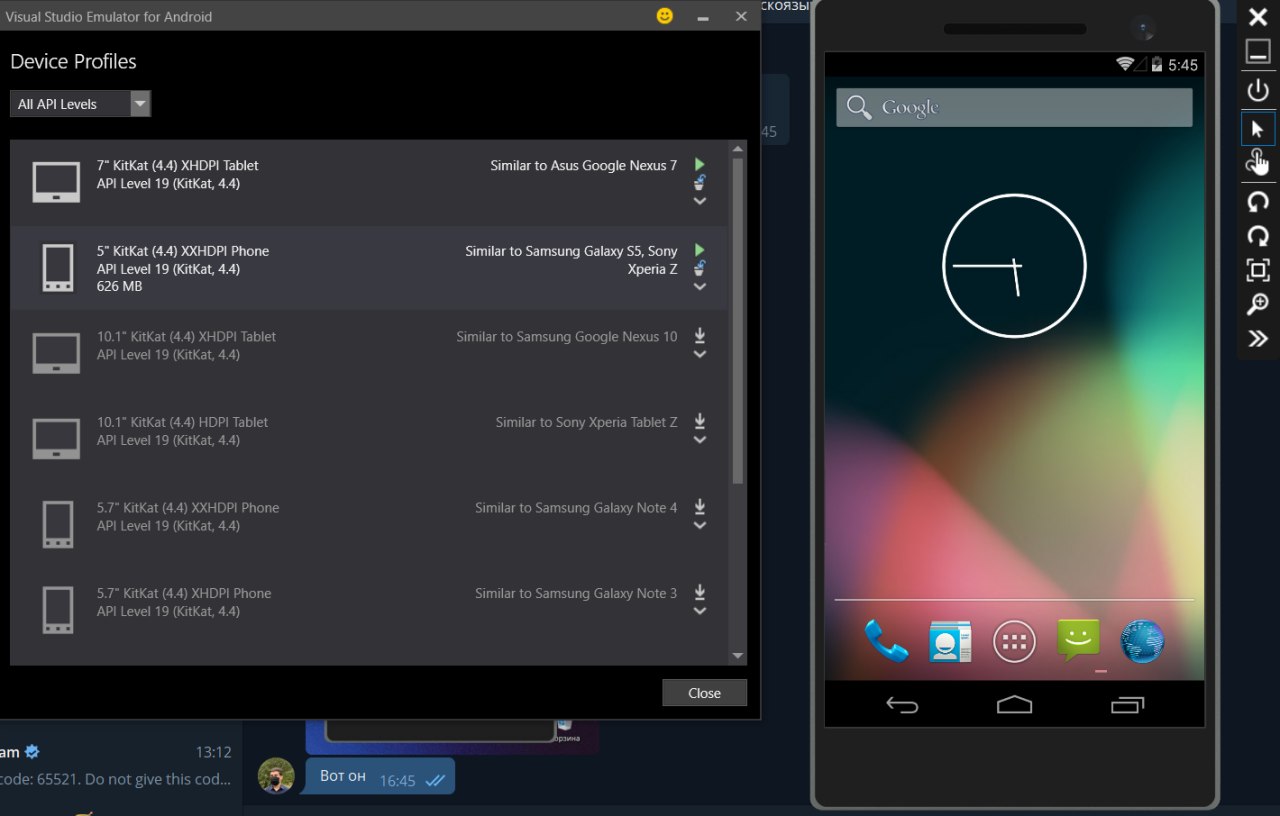Close the emulator with toolbar X
1280x816 pixels.
[x=1258, y=16]
